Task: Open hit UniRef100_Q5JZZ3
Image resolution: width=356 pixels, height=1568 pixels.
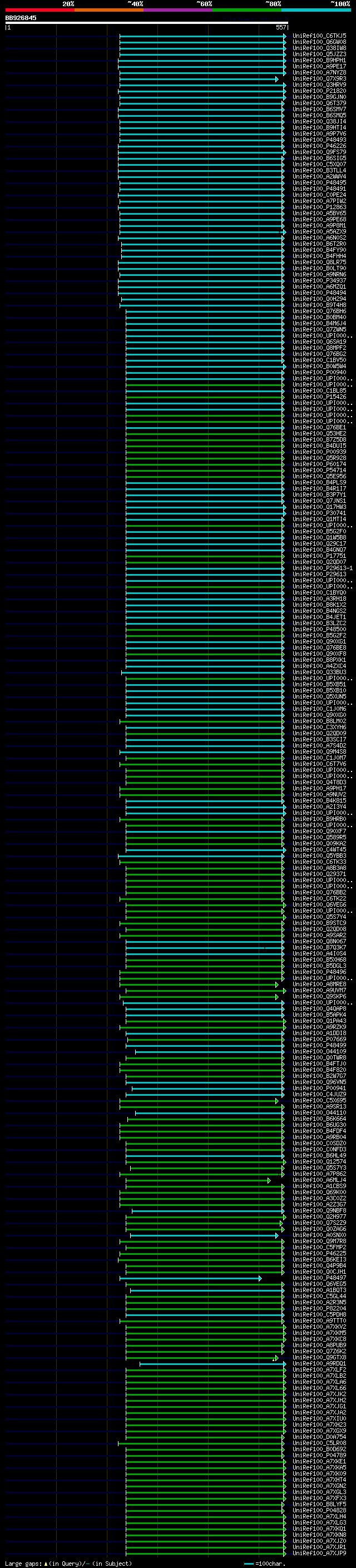Action: [319, 54]
